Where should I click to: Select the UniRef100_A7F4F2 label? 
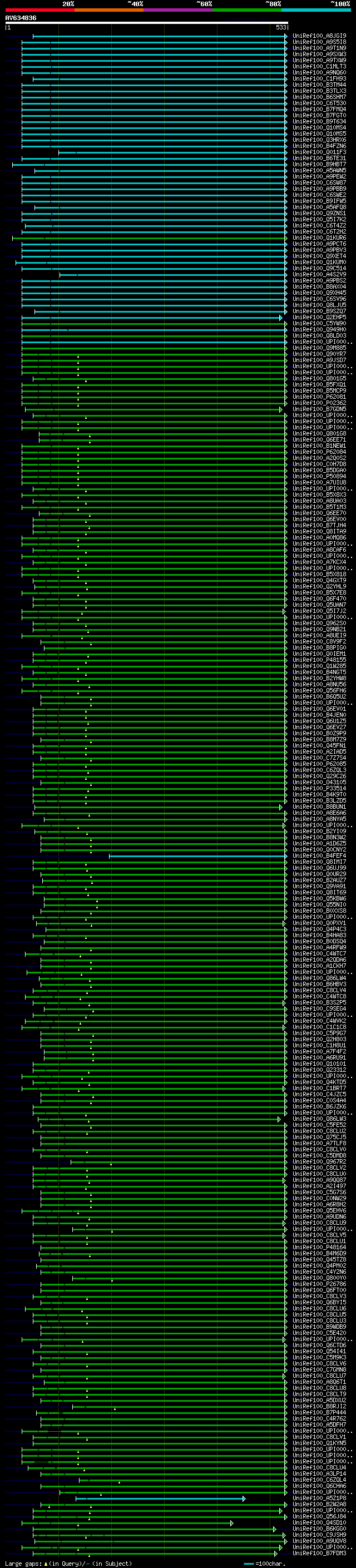(x=319, y=1052)
